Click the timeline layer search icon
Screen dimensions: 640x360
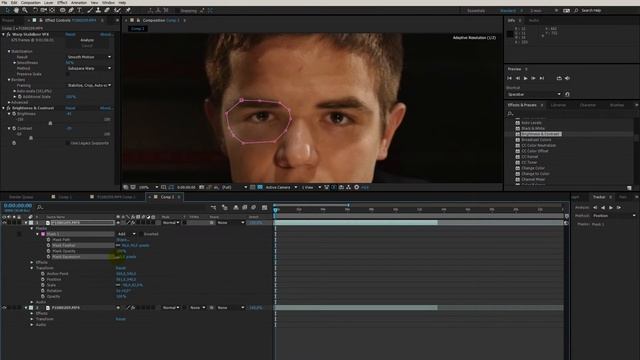click(x=40, y=207)
